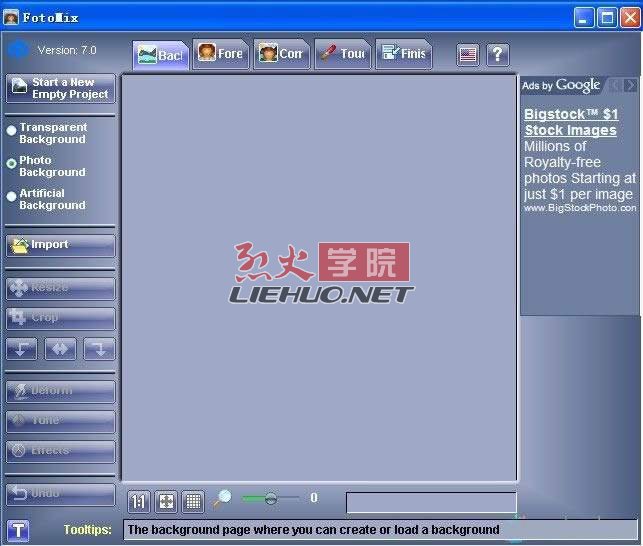Image resolution: width=643 pixels, height=546 pixels.
Task: Rotate image right with arrow icon
Action: [99, 349]
